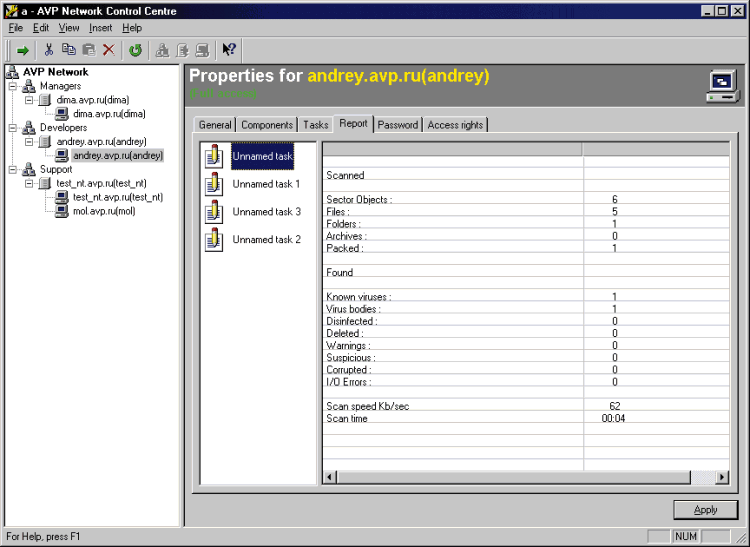Click the test_nt.avp.ru server icon
The height and width of the screenshot is (547, 750).
click(x=45, y=183)
